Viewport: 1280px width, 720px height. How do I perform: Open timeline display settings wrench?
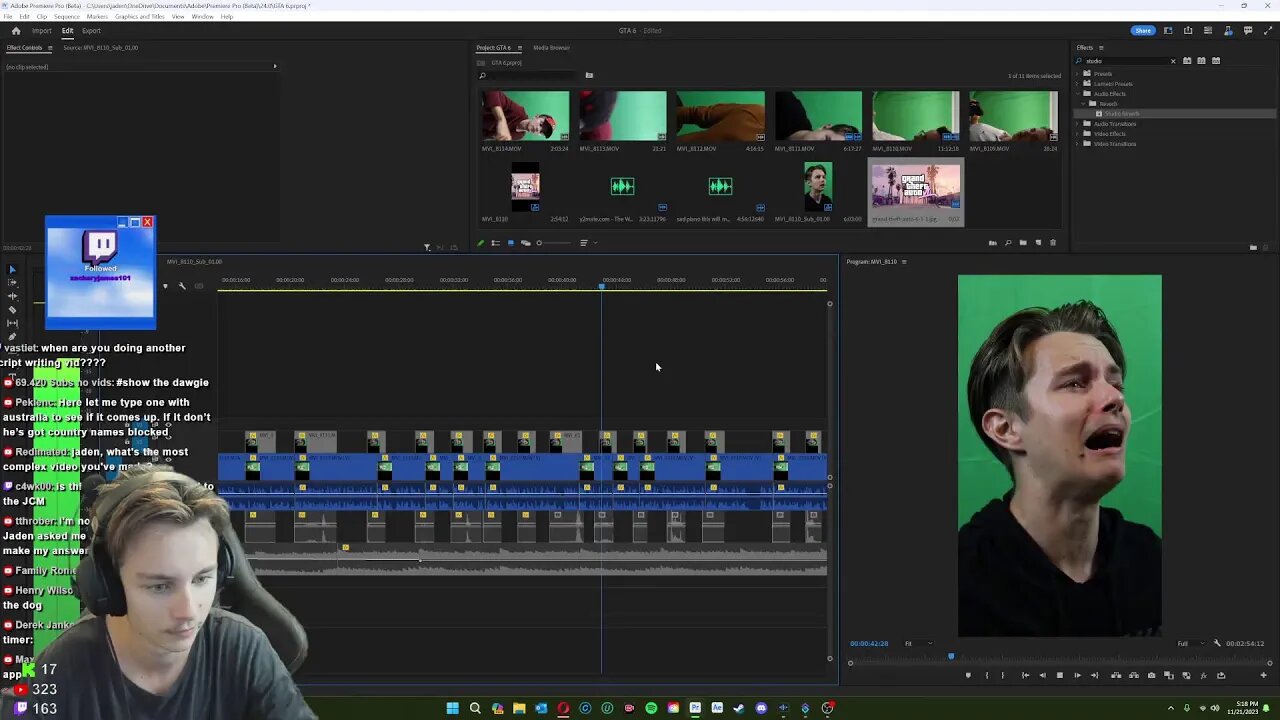tap(182, 287)
